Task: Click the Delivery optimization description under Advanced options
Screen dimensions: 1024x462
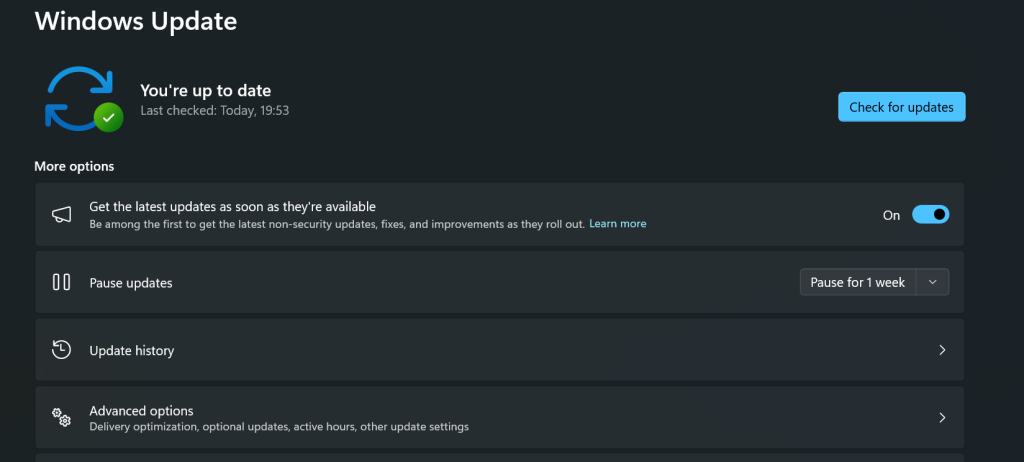Action: pyautogui.click(x=279, y=427)
